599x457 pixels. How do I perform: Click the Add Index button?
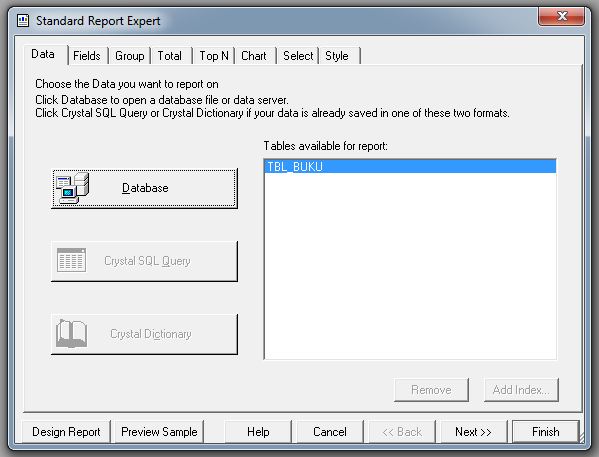(x=521, y=390)
